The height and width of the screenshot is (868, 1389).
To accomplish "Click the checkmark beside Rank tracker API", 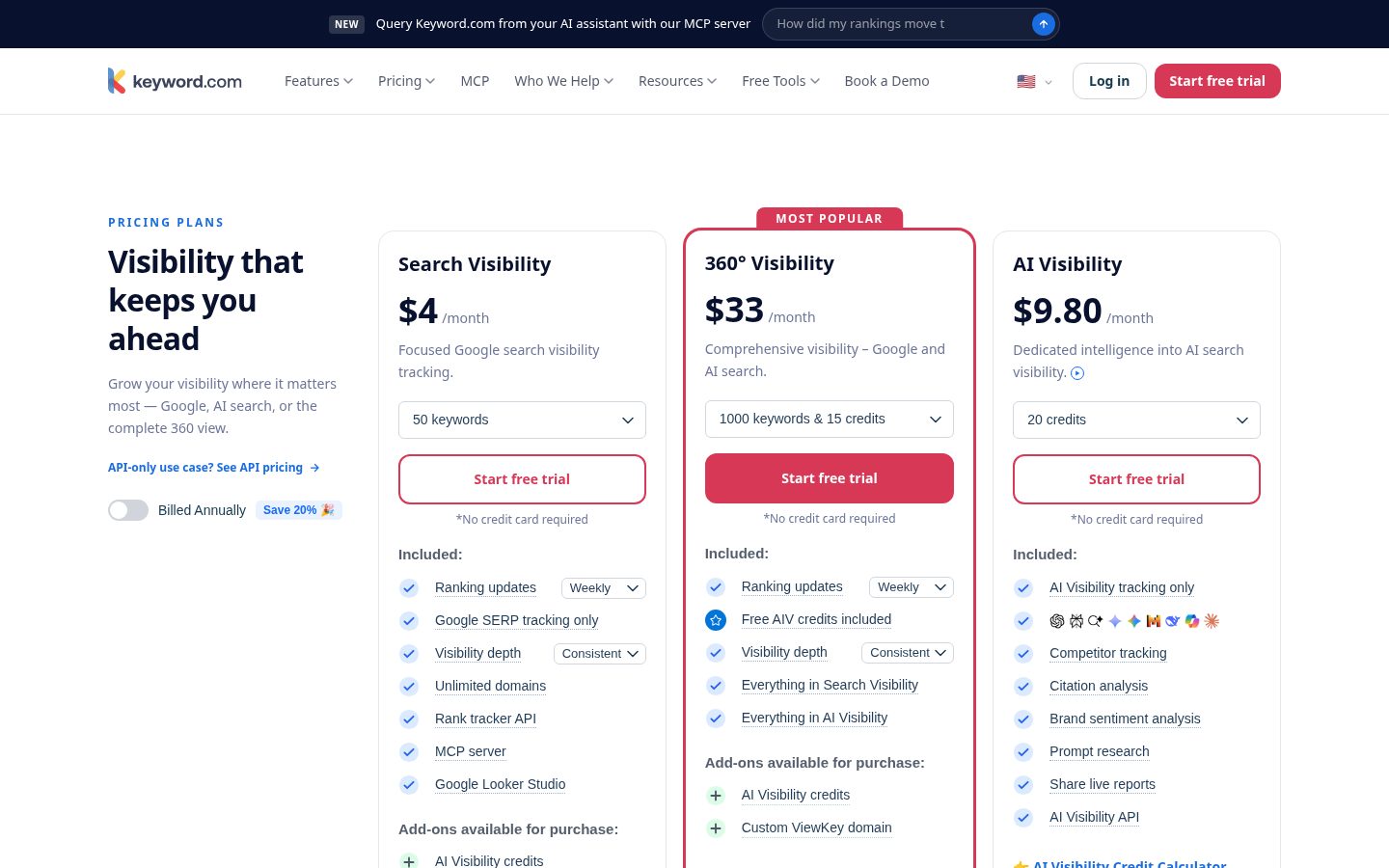I will (409, 719).
